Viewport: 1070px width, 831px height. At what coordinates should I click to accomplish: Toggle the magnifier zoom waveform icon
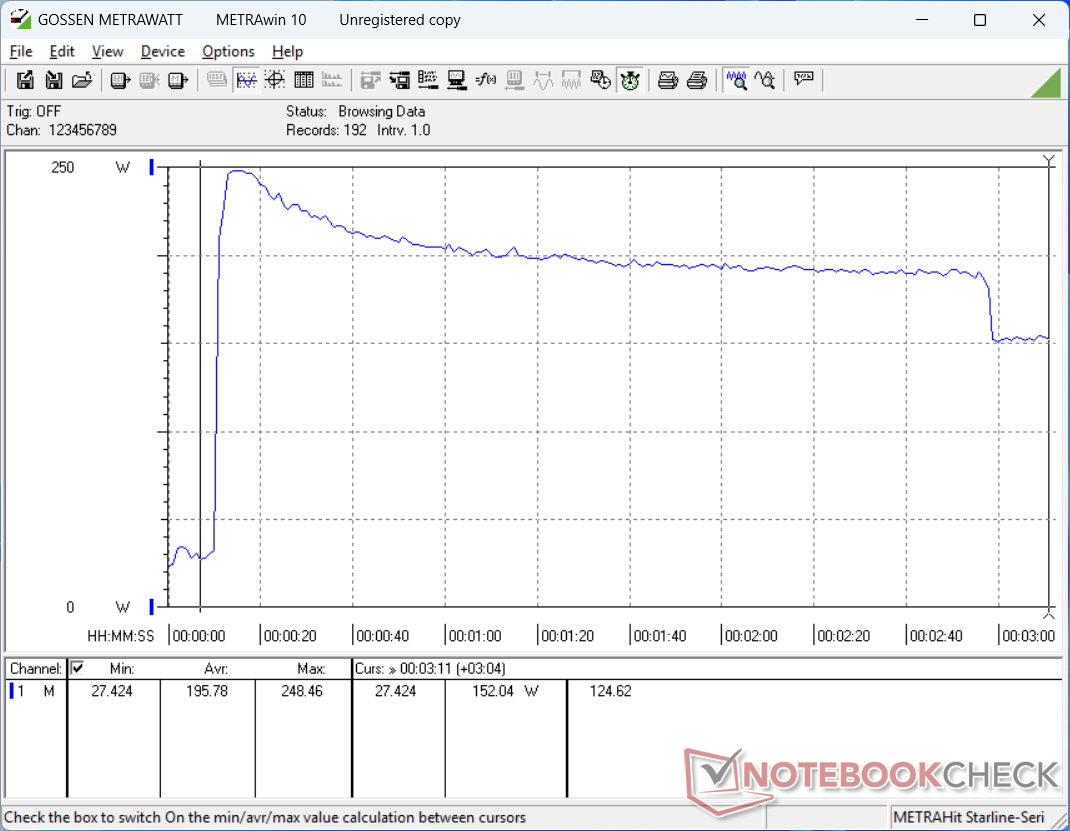[x=736, y=81]
